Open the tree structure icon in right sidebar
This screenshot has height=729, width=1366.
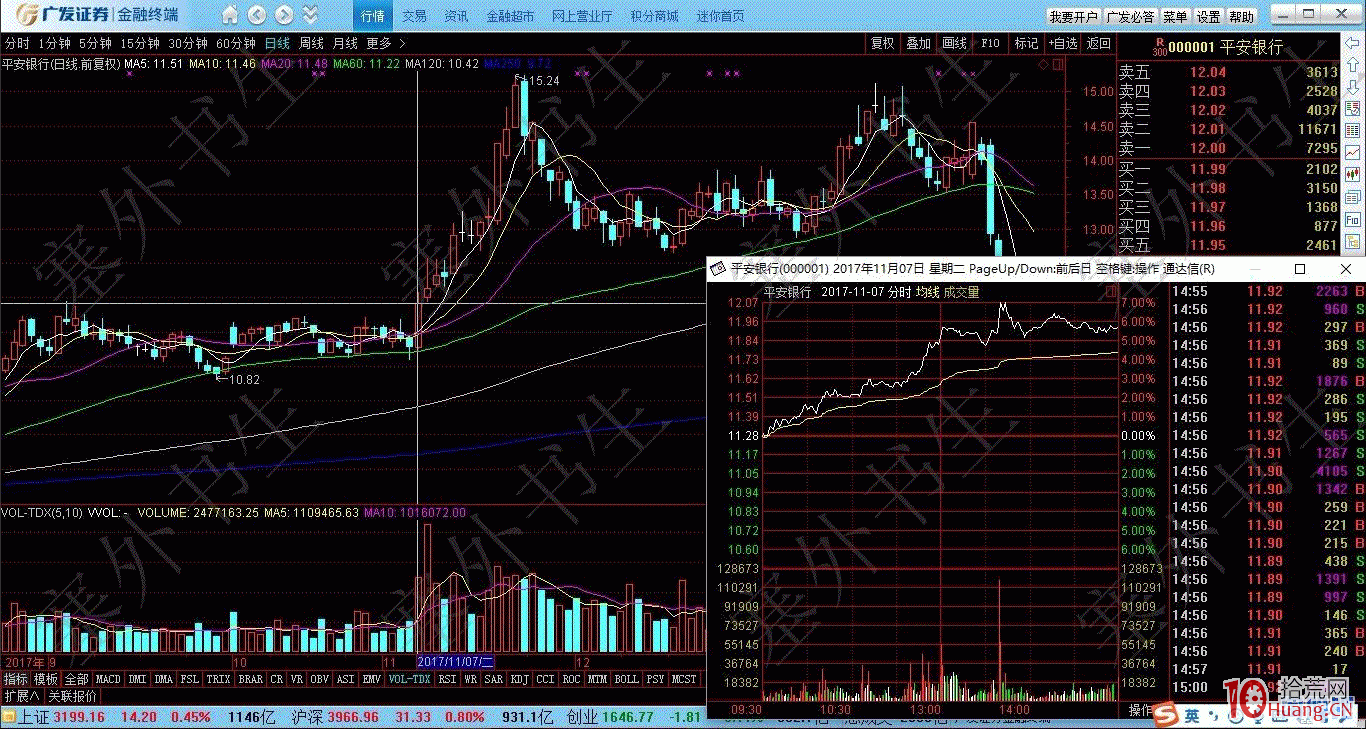(1353, 240)
